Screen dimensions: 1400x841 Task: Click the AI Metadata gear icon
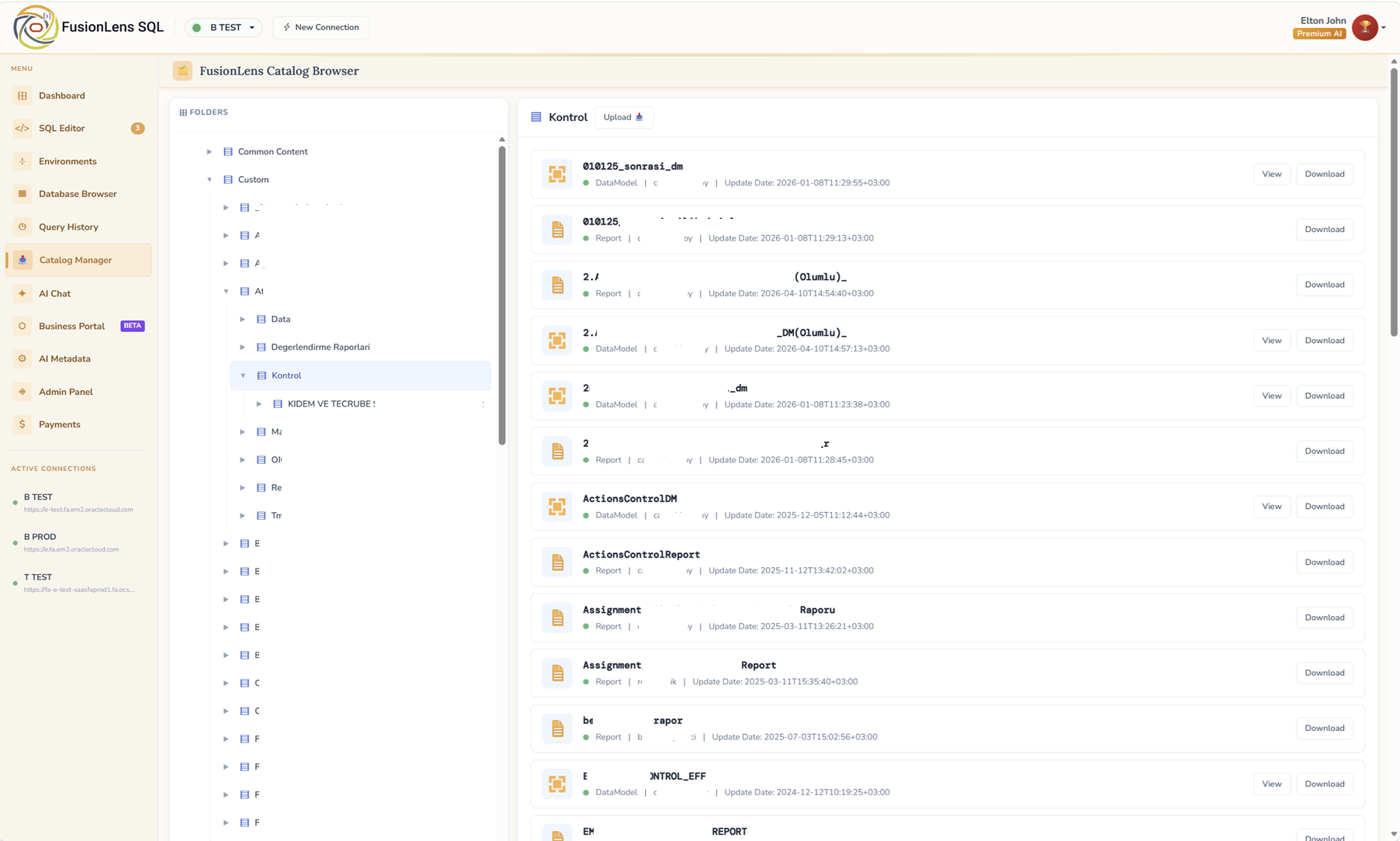point(23,358)
